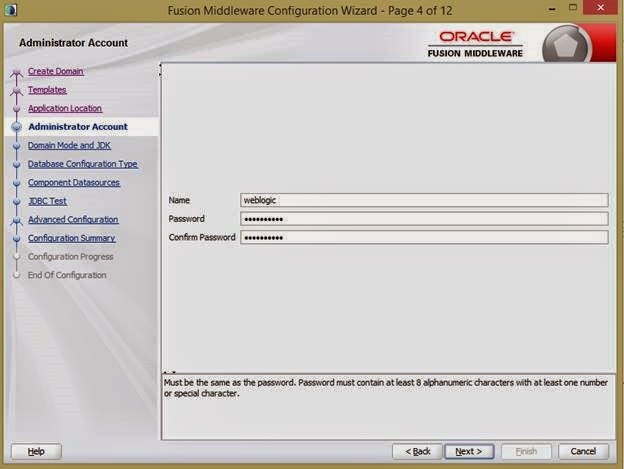Proceed with the Next button

[x=469, y=451]
